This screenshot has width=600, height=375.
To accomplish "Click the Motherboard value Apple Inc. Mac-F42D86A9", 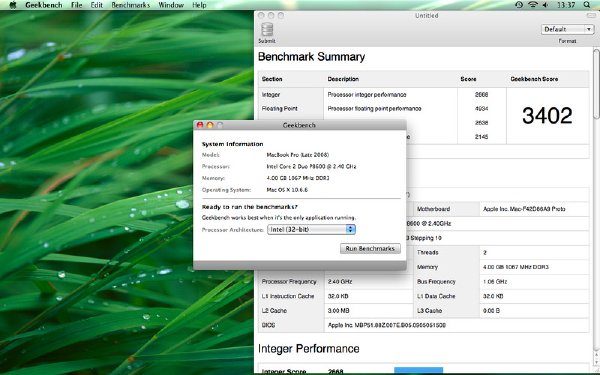I will pyautogui.click(x=524, y=209).
